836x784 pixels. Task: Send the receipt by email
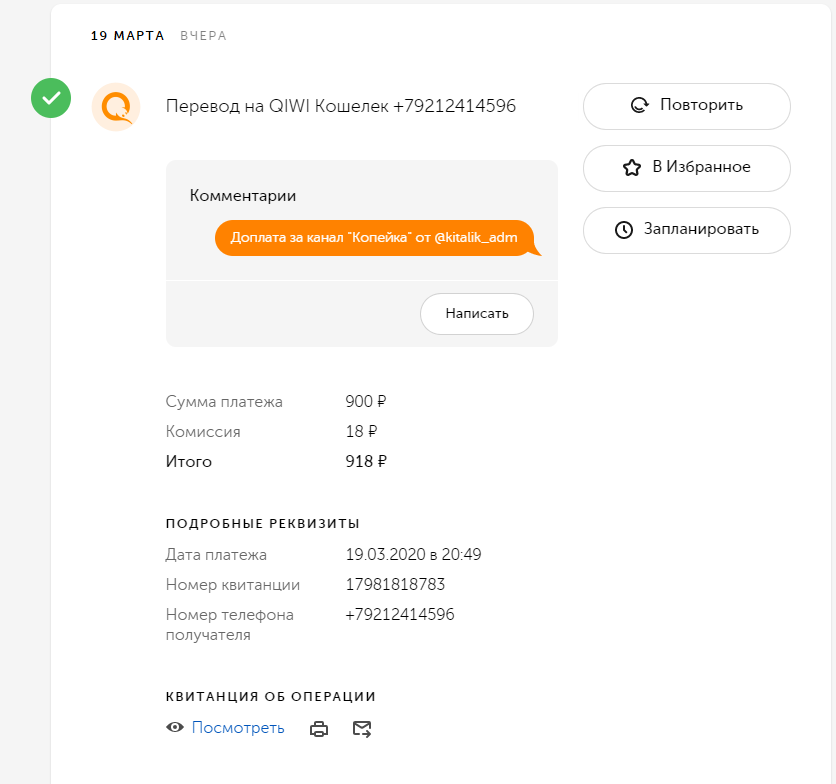[x=362, y=729]
